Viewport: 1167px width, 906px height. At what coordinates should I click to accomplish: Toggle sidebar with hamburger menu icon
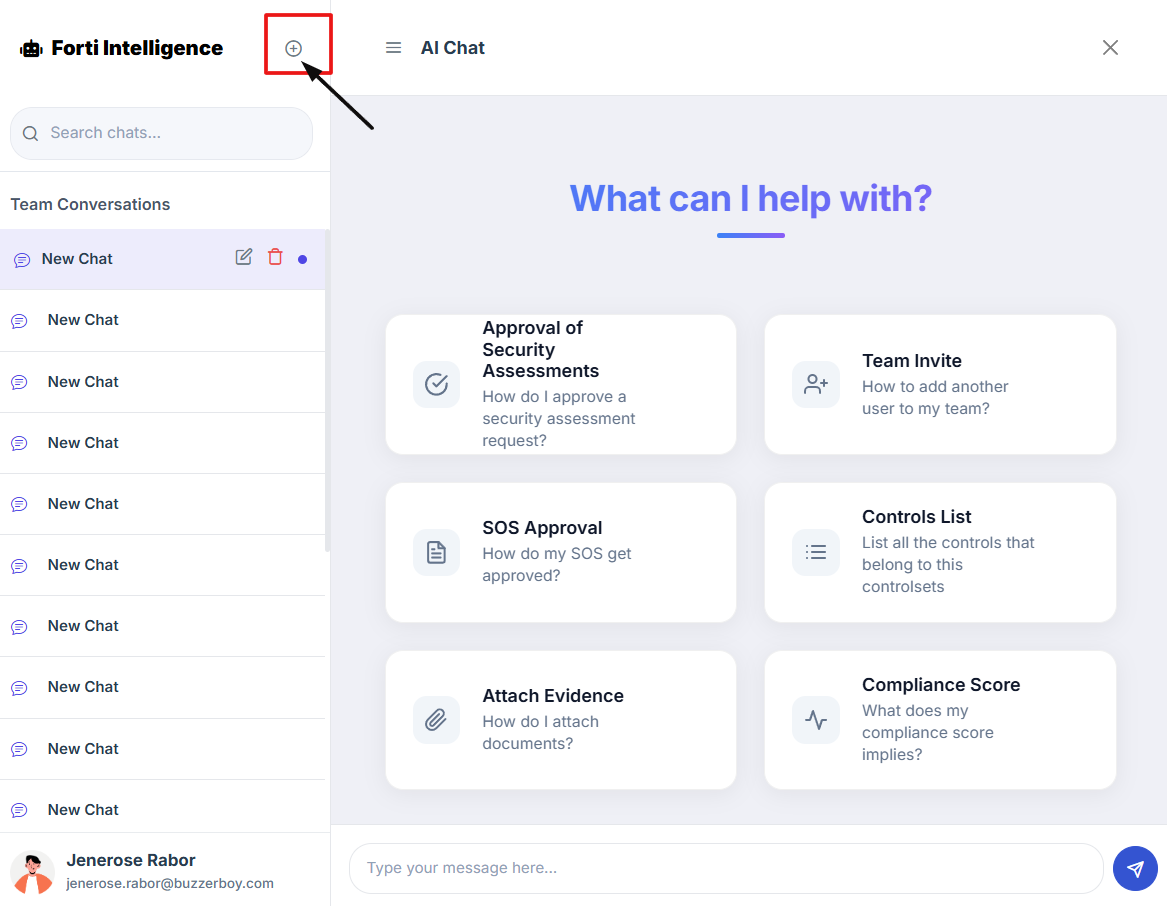394,48
